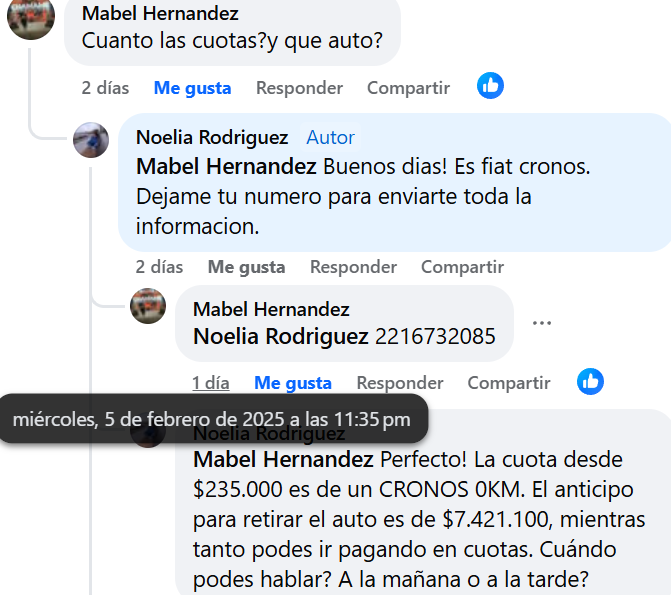Screen dimensions: 671x595
Task: Toggle Me gusta on Noelia's fiat cronos reply
Action: (246, 267)
